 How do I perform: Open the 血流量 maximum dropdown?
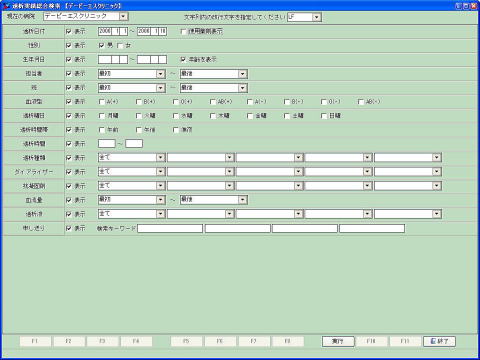243,200
